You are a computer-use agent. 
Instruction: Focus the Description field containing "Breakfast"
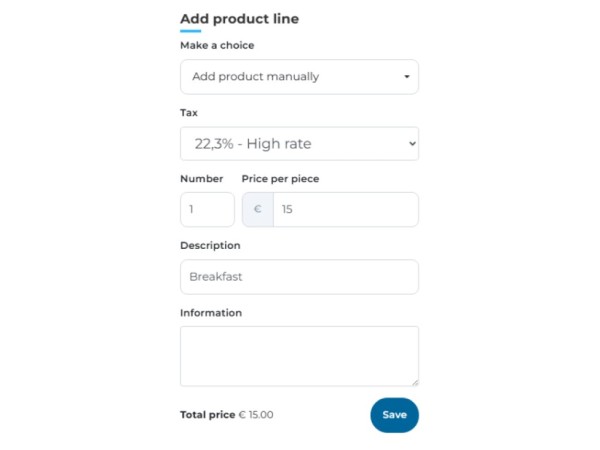coord(299,277)
